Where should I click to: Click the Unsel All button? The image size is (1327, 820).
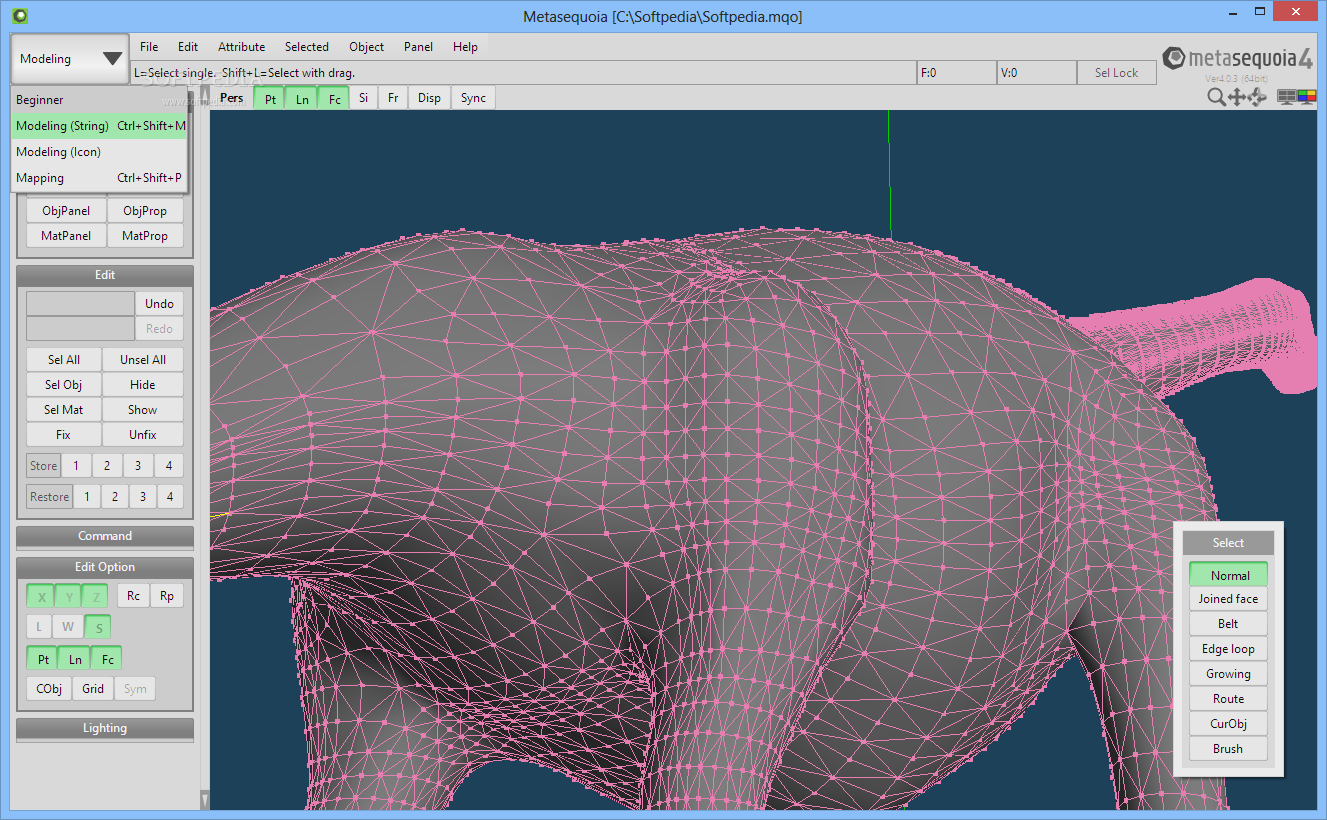pyautogui.click(x=143, y=360)
